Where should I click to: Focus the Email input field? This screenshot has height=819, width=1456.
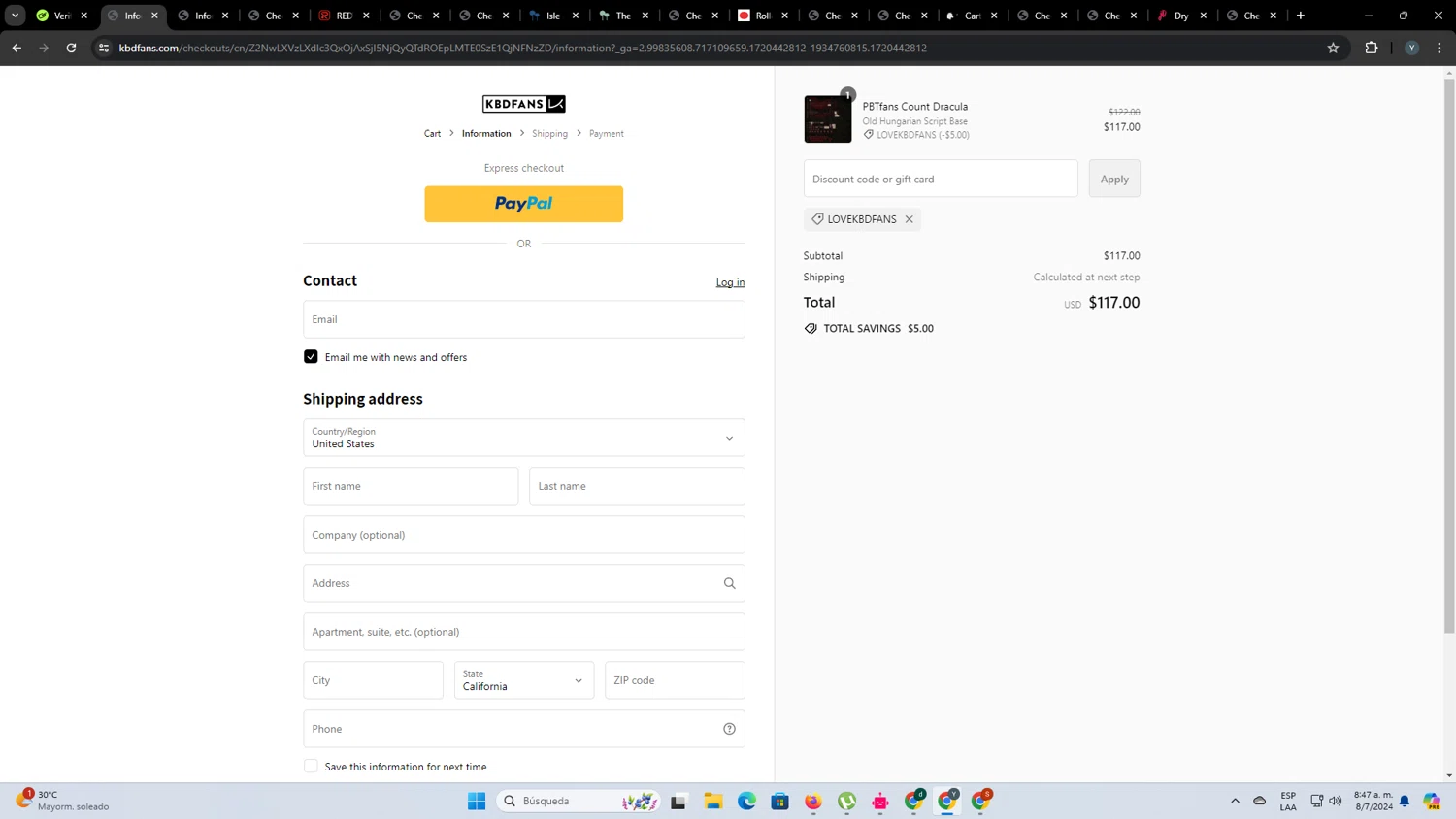523,319
